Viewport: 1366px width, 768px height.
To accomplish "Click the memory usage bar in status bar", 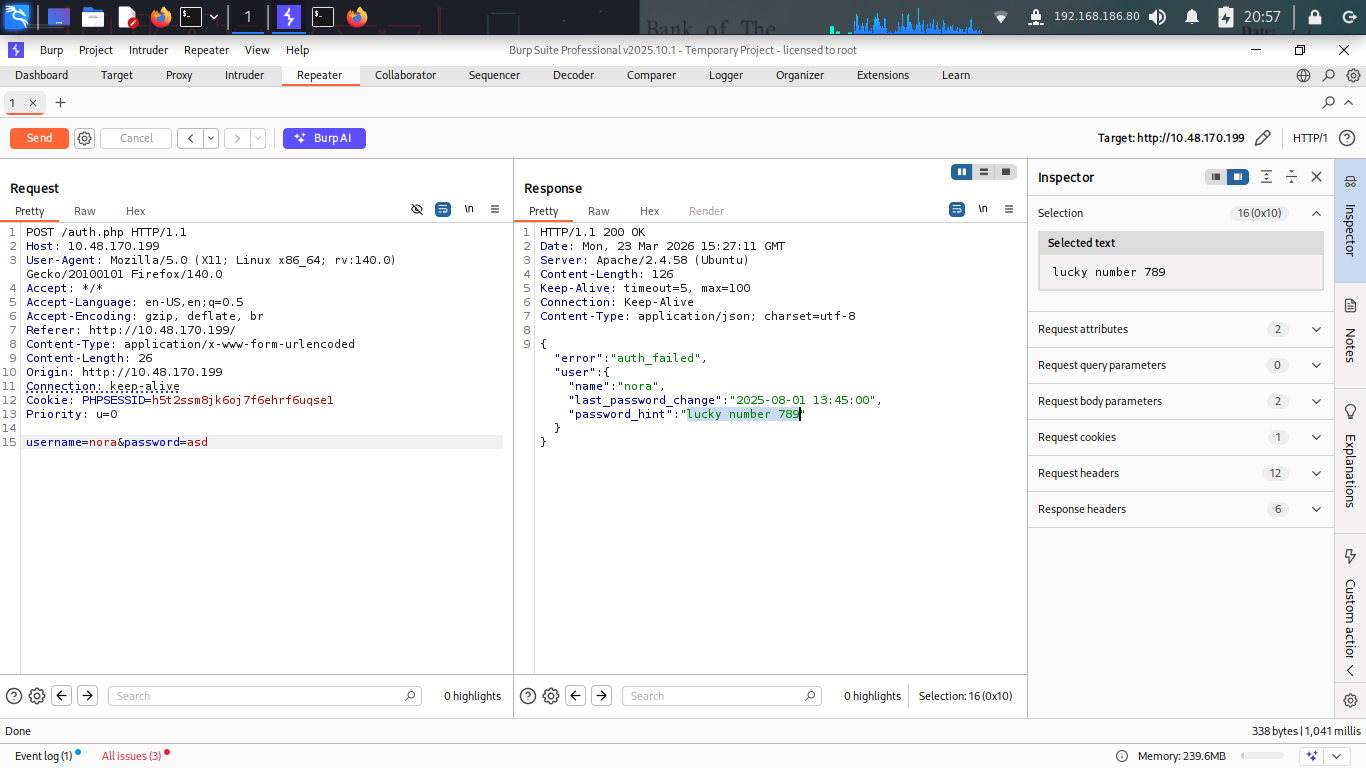I will 1261,756.
